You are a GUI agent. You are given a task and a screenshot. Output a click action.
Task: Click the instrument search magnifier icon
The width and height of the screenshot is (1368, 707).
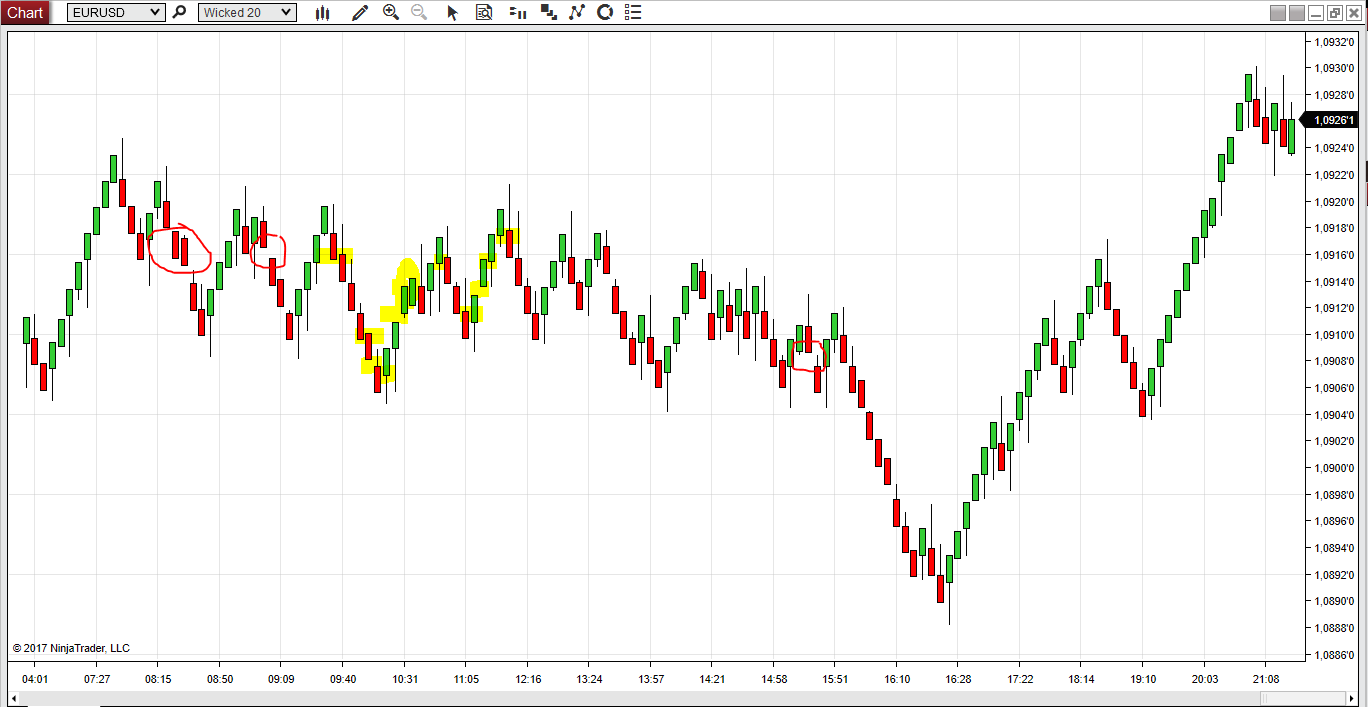click(180, 12)
